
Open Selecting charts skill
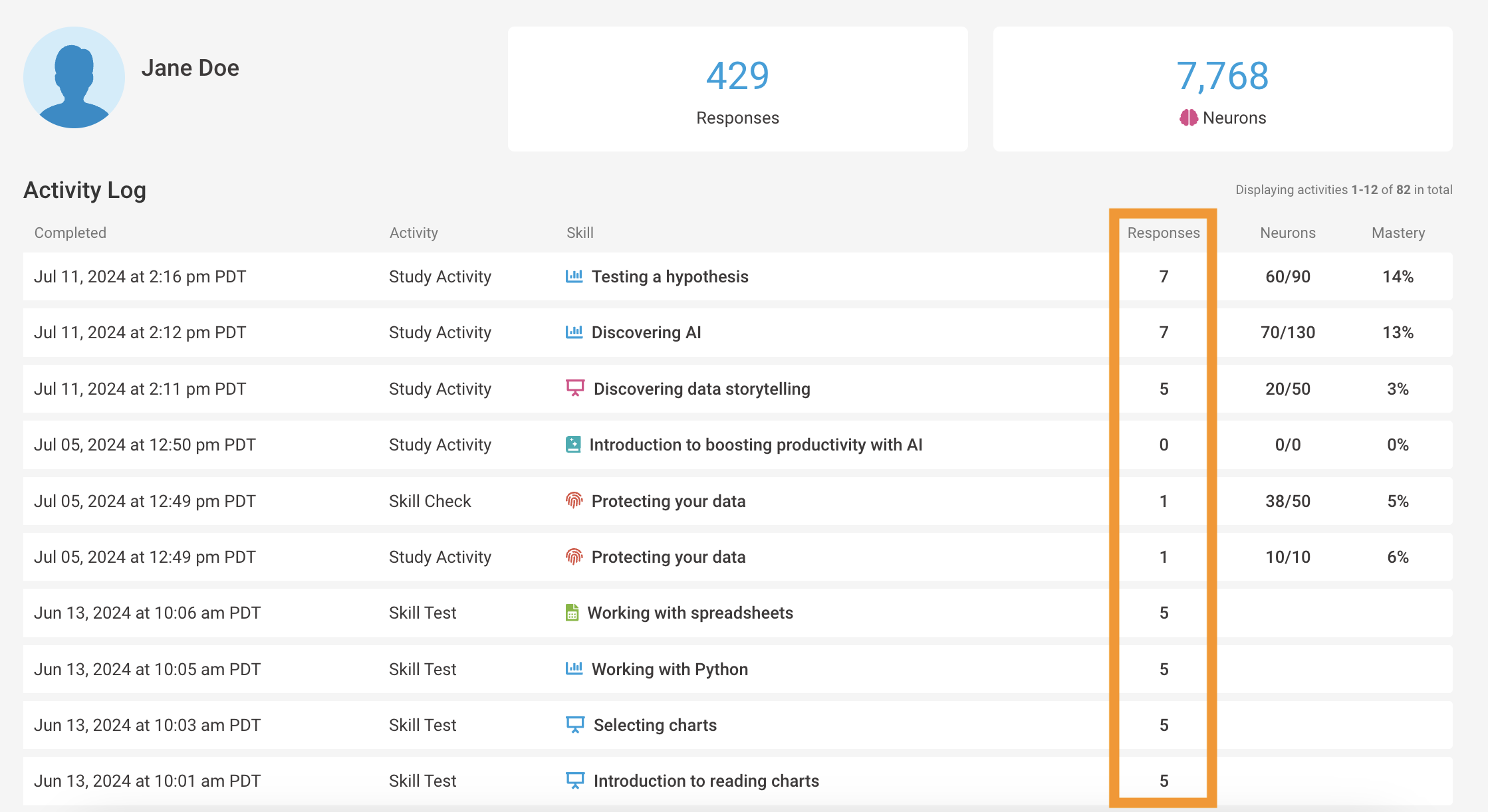pos(655,725)
